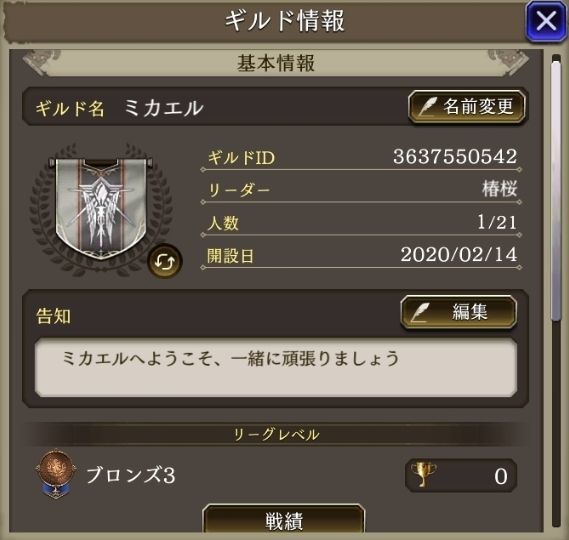Click the gold trophy points icon
Image resolution: width=569 pixels, height=540 pixels.
(x=423, y=474)
